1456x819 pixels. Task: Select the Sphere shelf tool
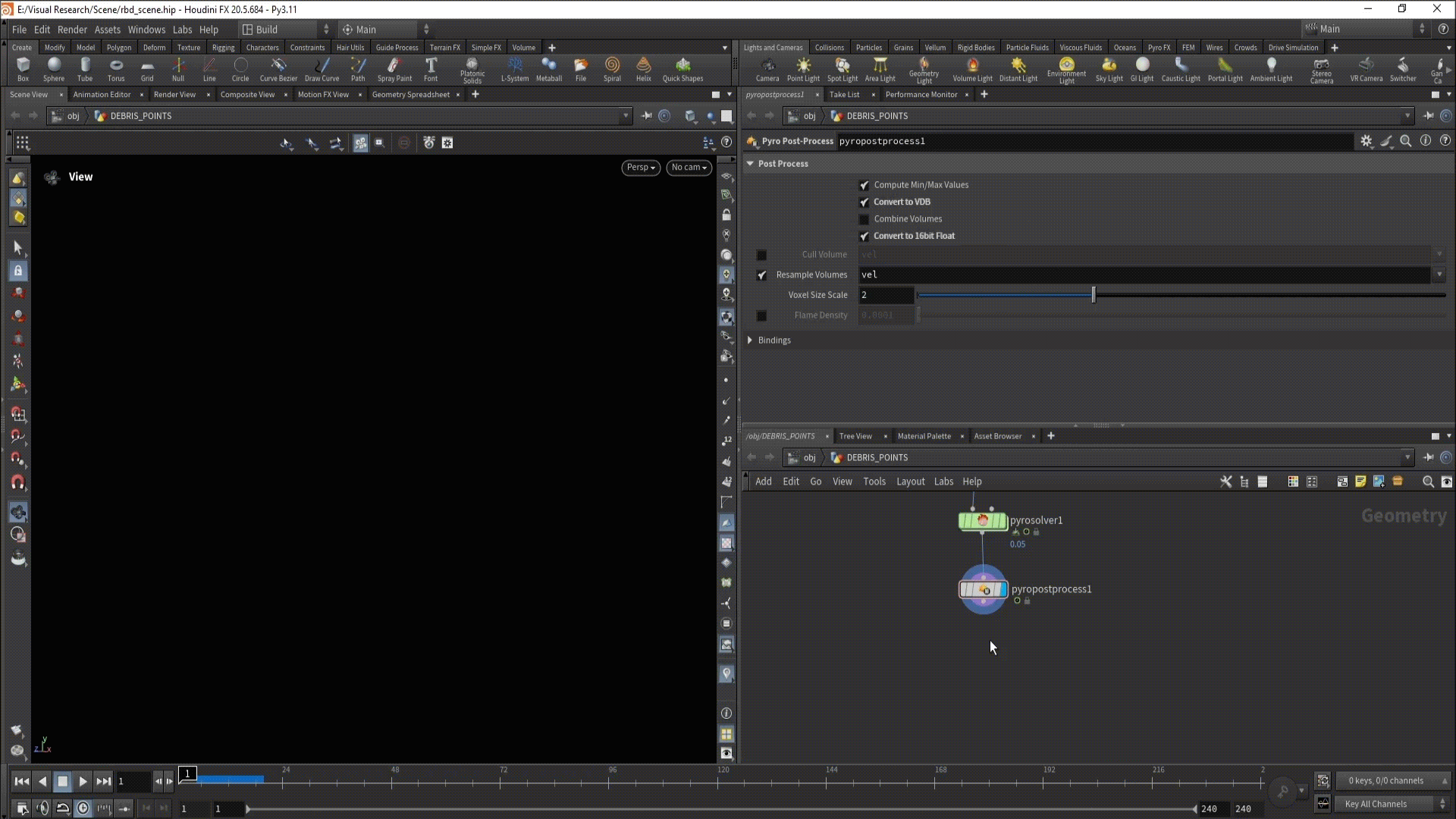[x=54, y=68]
